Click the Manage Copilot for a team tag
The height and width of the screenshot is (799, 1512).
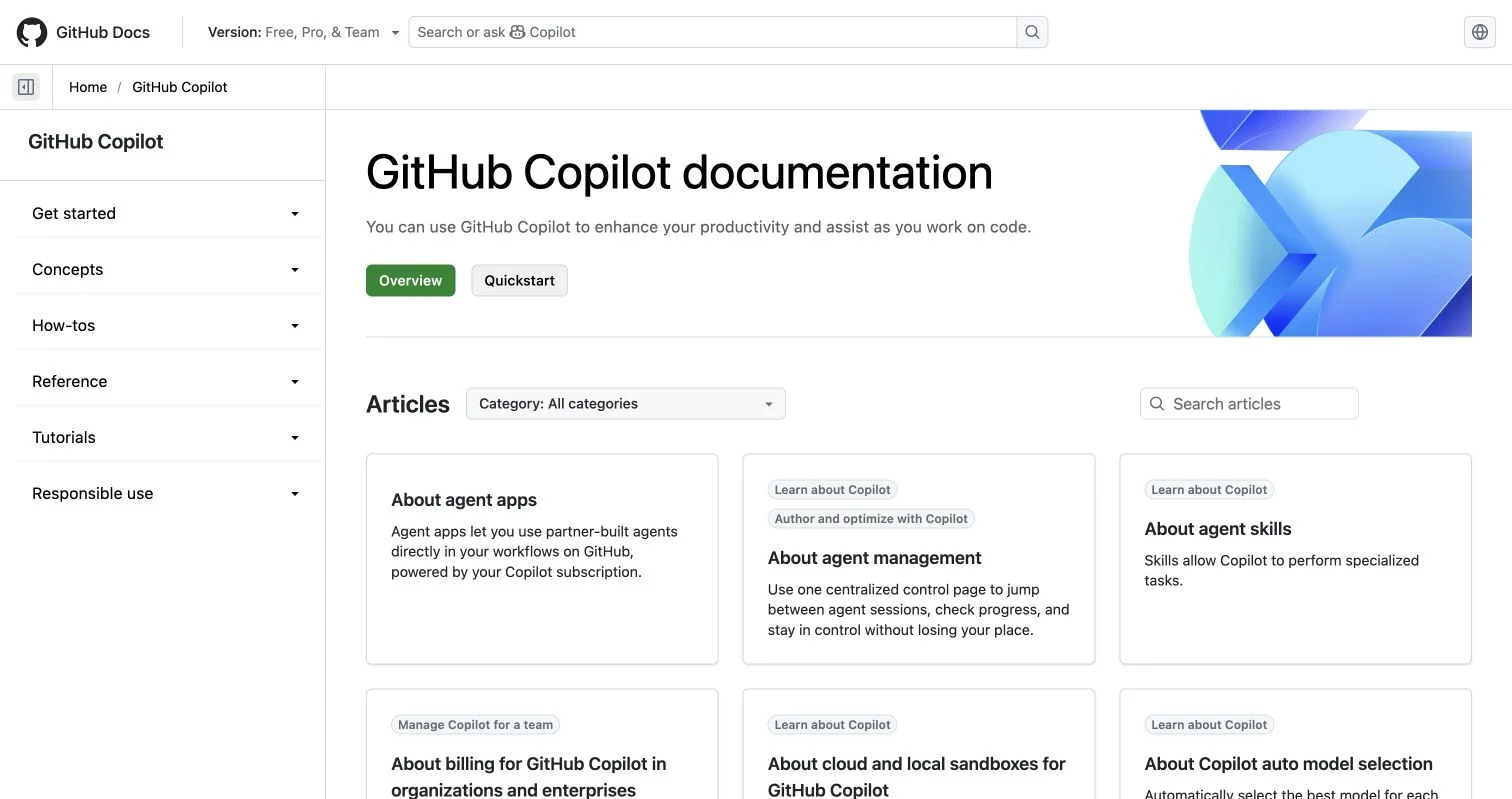[475, 725]
